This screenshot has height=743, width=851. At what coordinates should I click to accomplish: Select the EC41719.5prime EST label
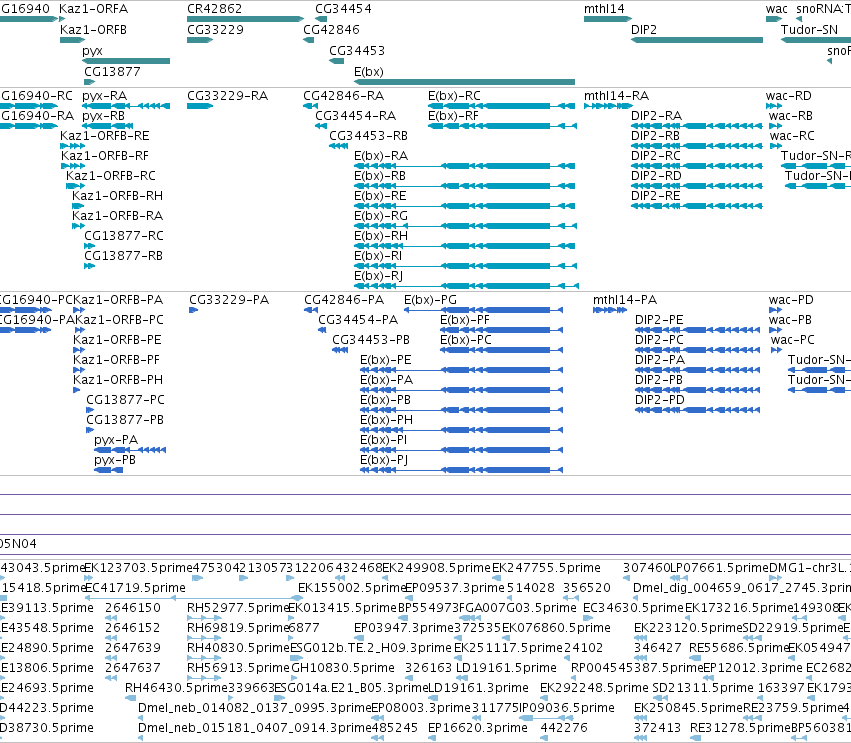[x=135, y=588]
